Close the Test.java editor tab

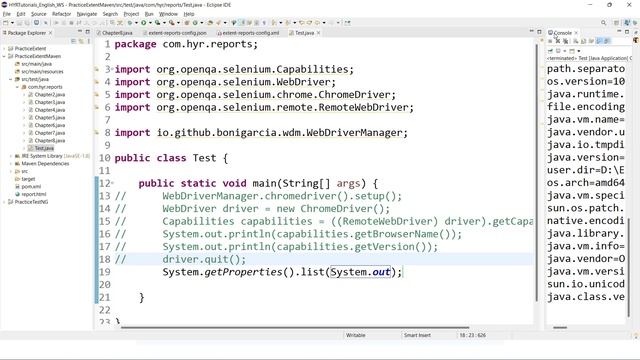318,33
